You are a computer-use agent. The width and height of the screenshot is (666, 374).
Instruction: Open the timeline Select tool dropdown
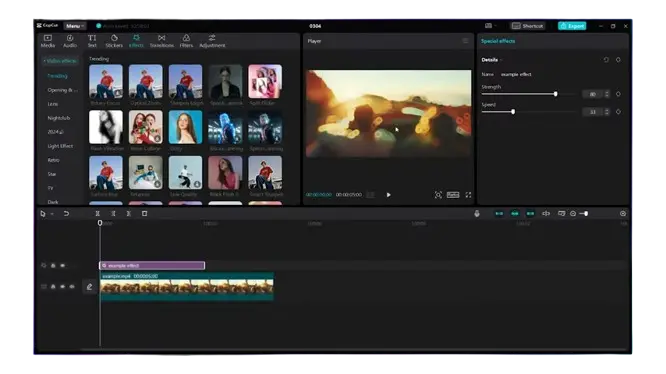52,214
